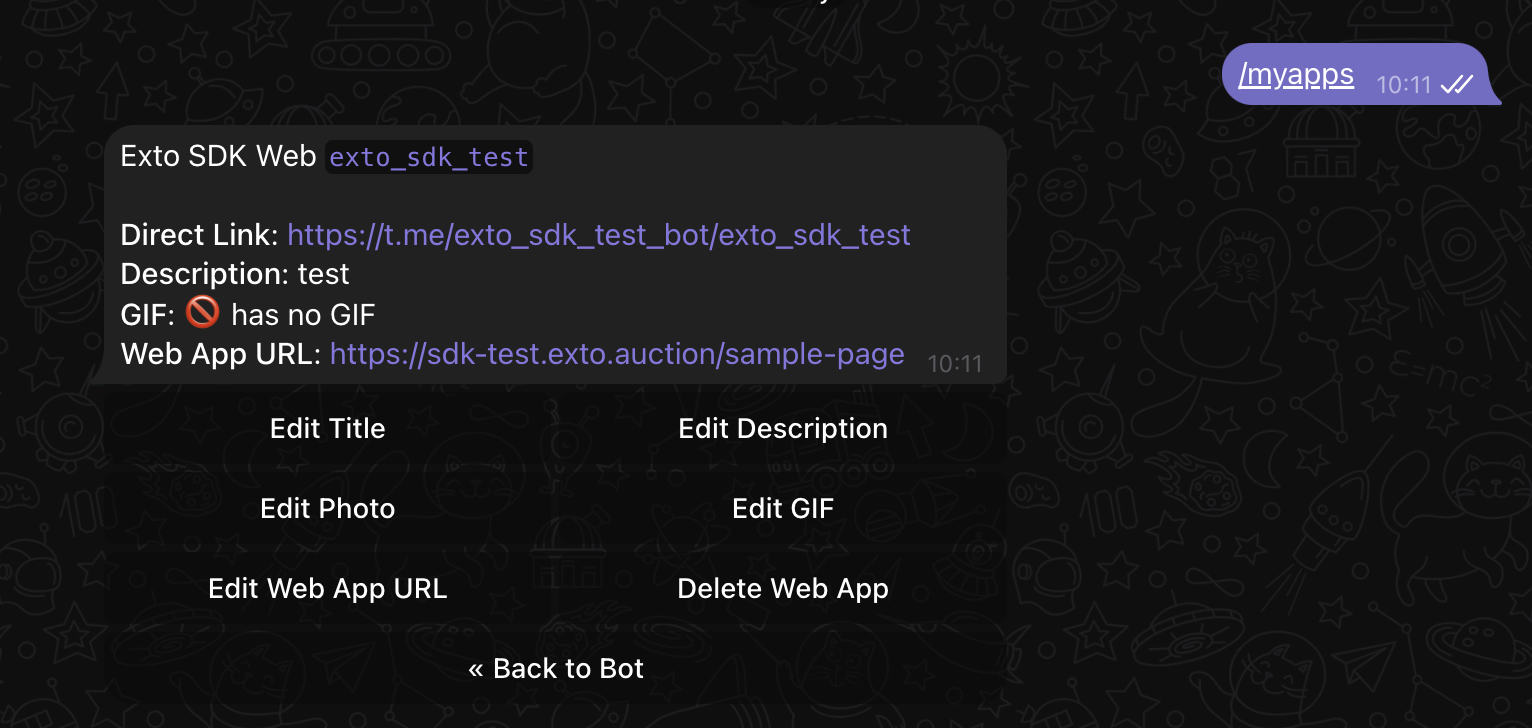
Task: Hit the Delete Web App button
Action: click(x=783, y=589)
